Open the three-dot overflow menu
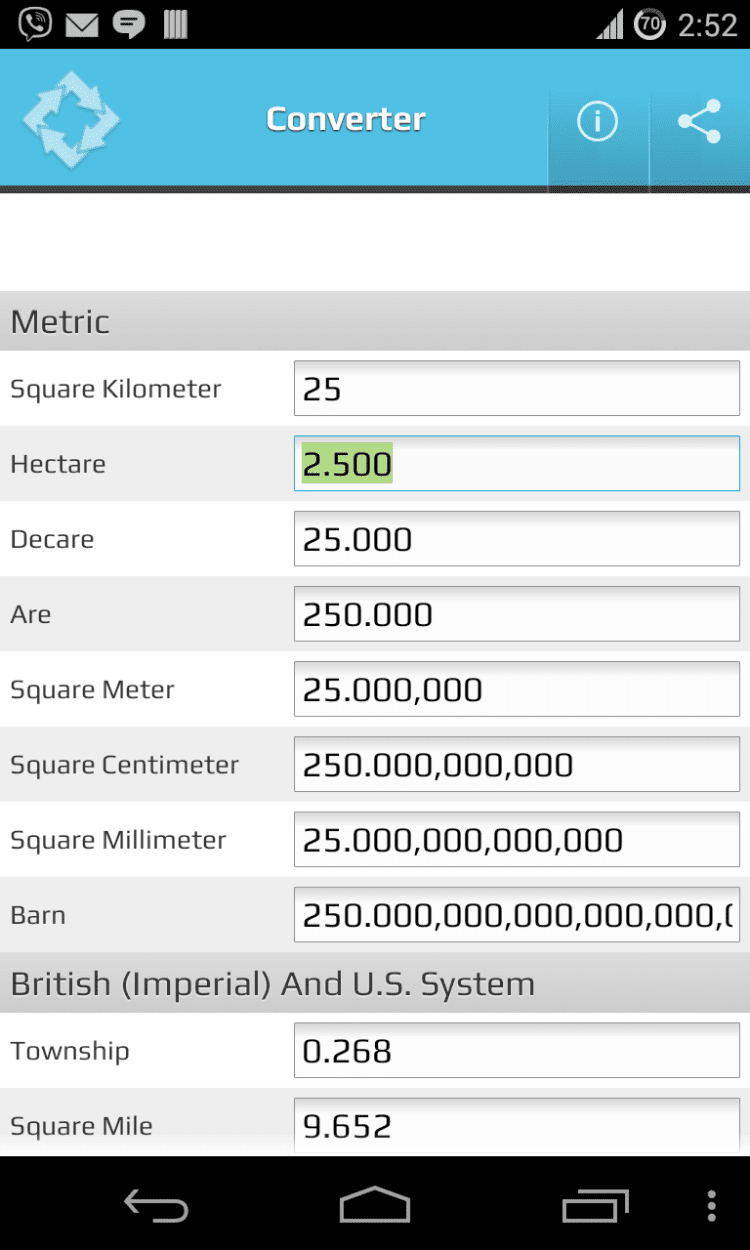Viewport: 750px width, 1250px height. 711,1205
